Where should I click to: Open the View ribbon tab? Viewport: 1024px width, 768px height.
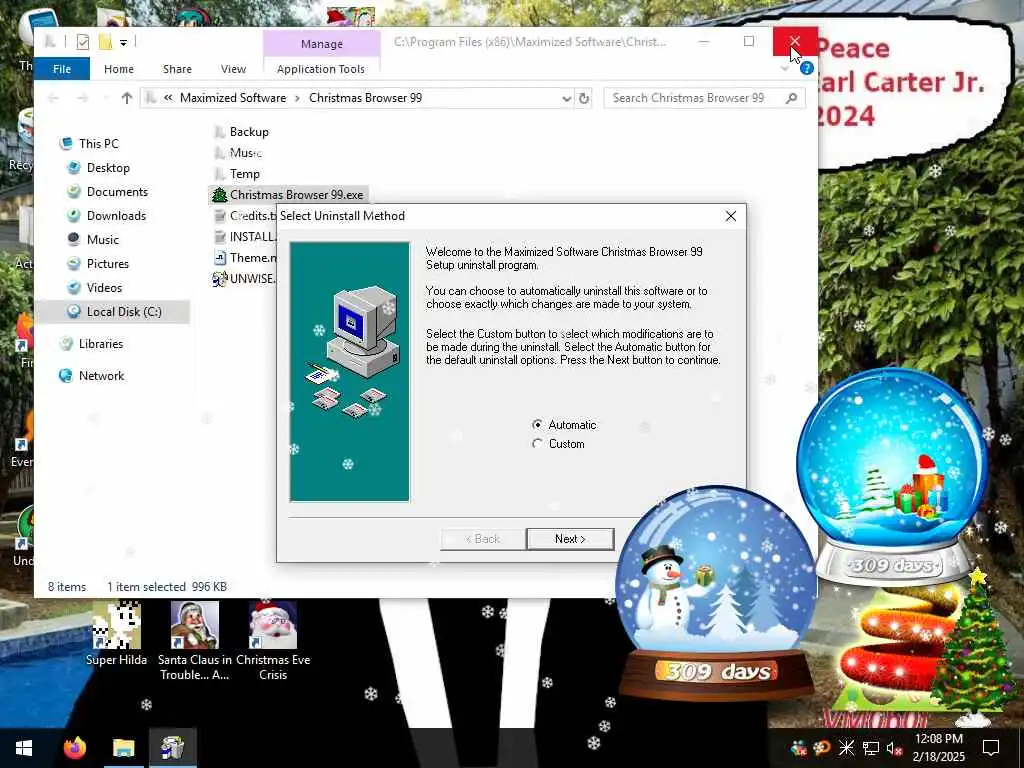point(233,69)
